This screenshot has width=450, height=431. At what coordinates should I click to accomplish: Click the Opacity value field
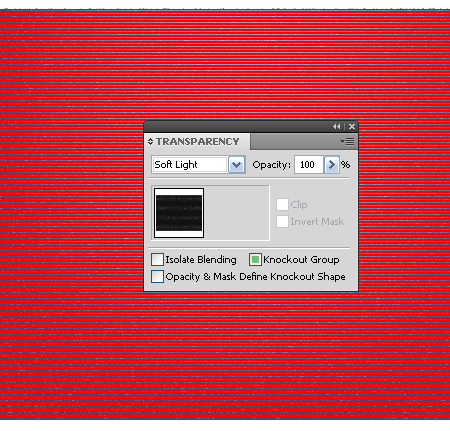point(309,165)
